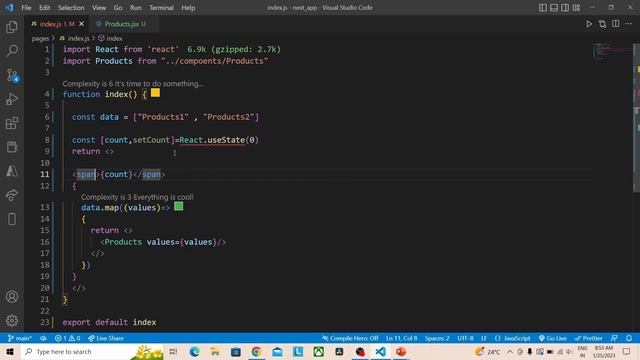Click the 'Complexity is 3 Everything is cool!' lens
This screenshot has height=360, width=640.
click(137, 197)
